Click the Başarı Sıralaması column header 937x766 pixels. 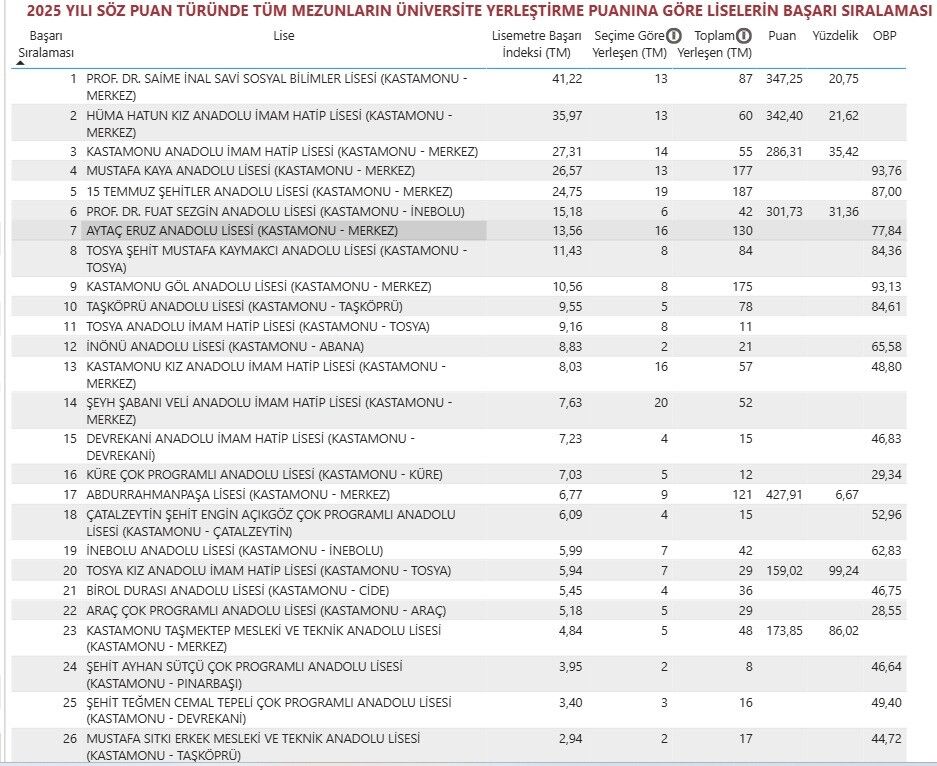(45, 44)
